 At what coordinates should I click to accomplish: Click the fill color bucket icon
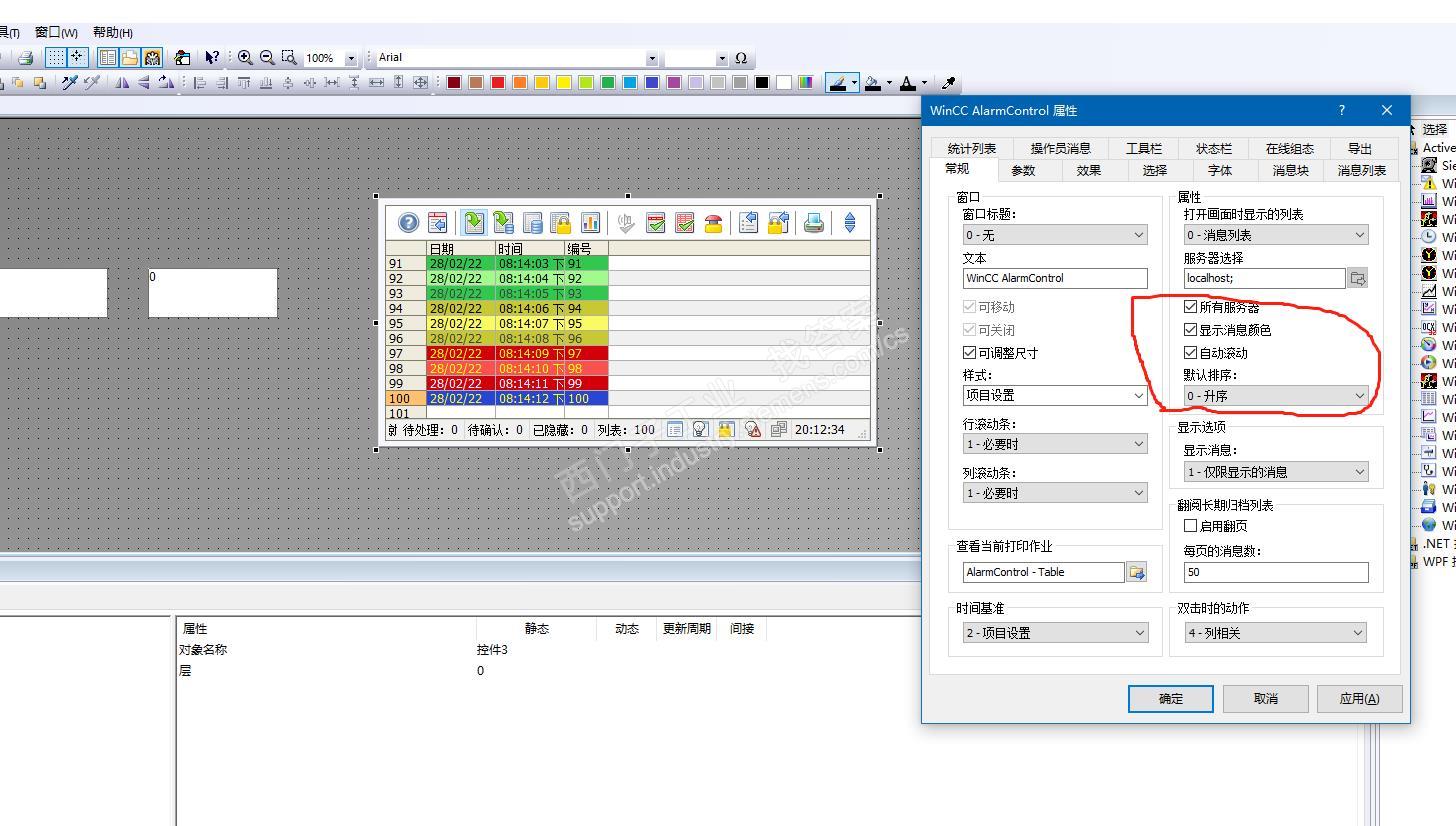pos(872,83)
